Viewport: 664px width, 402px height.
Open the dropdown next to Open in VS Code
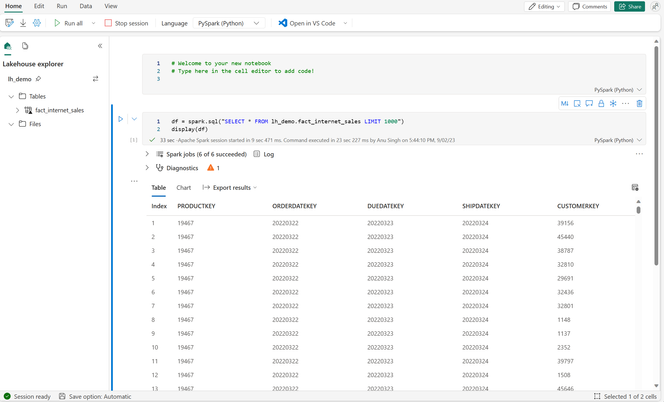coord(345,23)
